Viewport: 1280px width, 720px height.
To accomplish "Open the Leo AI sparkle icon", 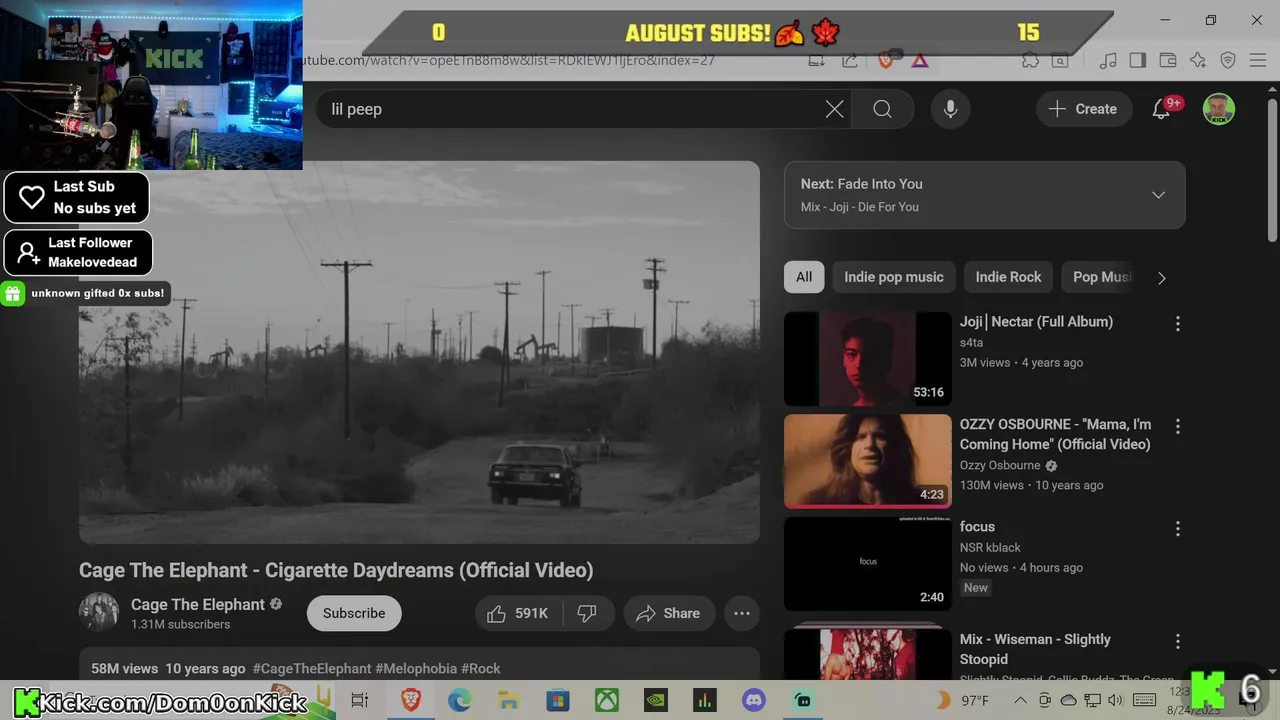I will click(1198, 61).
